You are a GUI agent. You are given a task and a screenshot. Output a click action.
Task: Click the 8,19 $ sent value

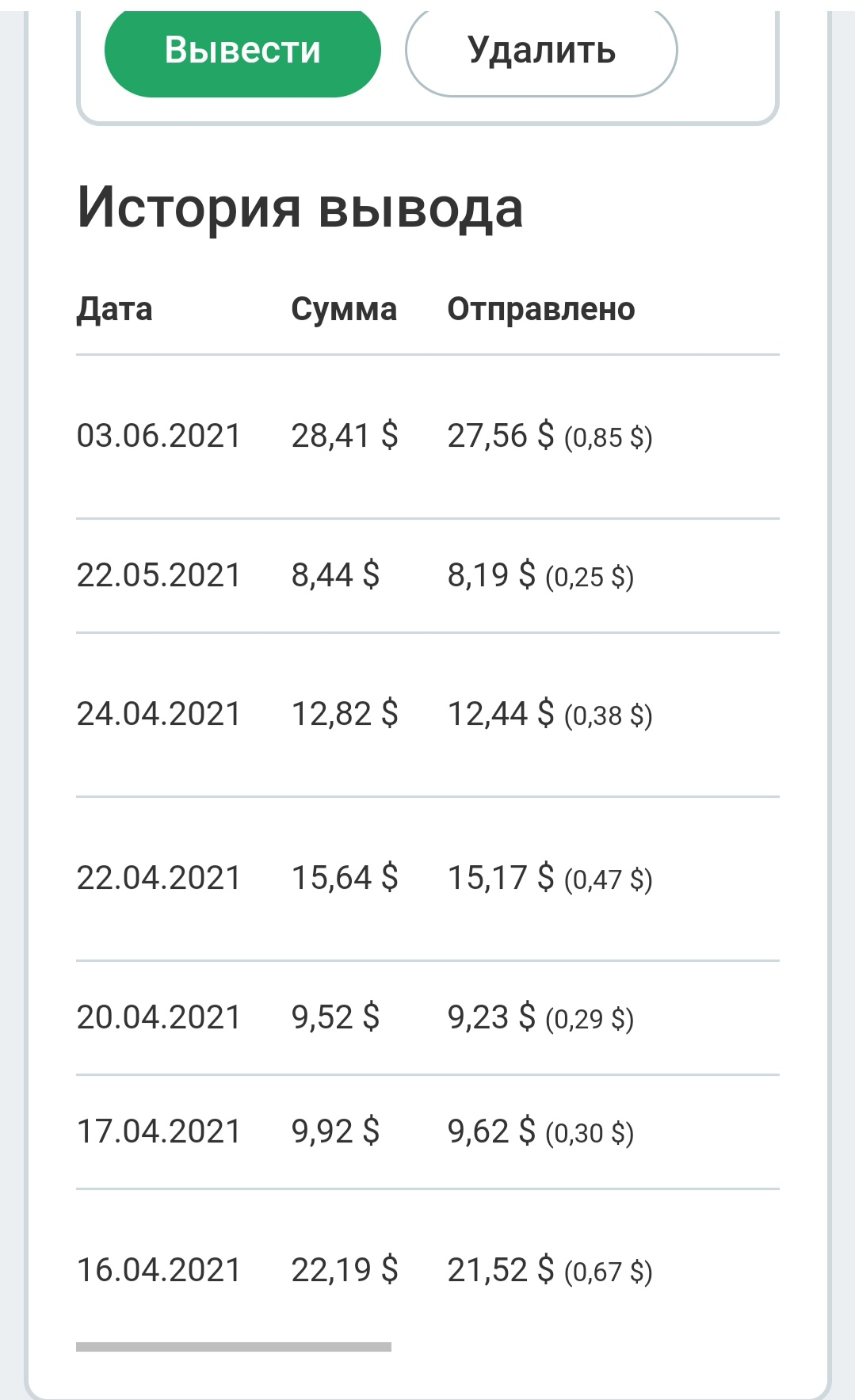(491, 575)
